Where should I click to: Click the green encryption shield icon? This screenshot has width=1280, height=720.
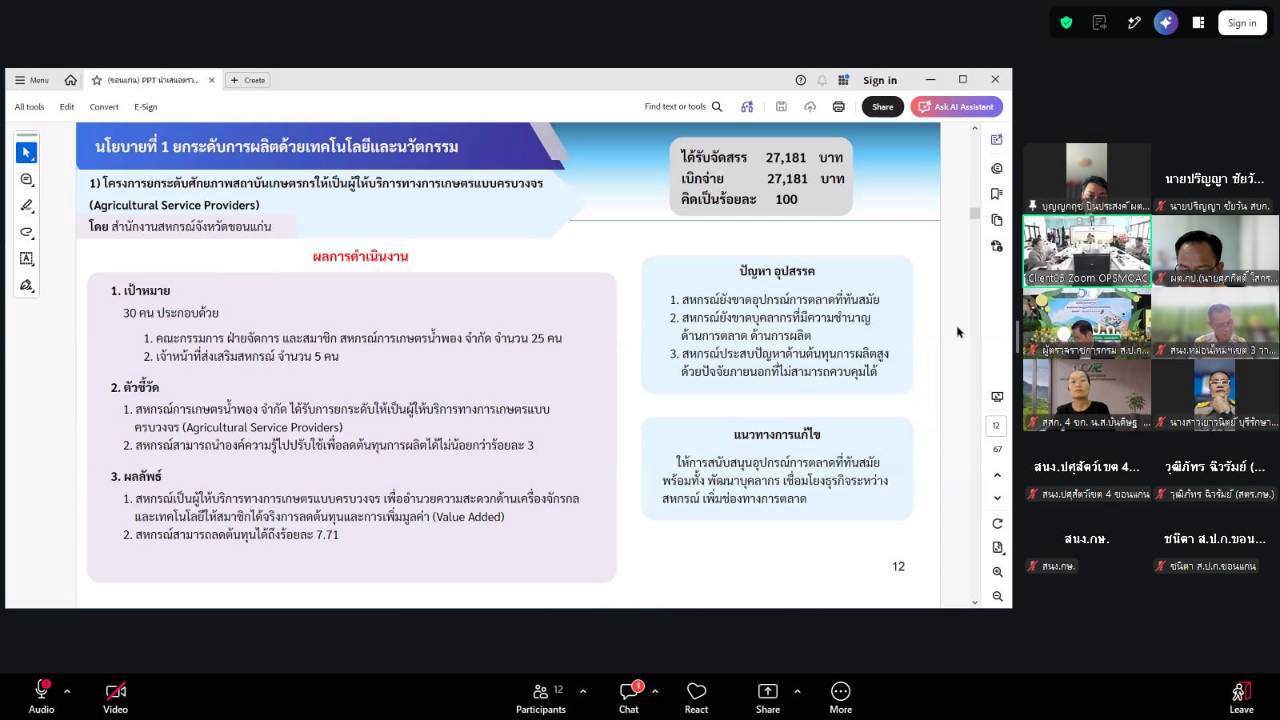click(x=1066, y=23)
